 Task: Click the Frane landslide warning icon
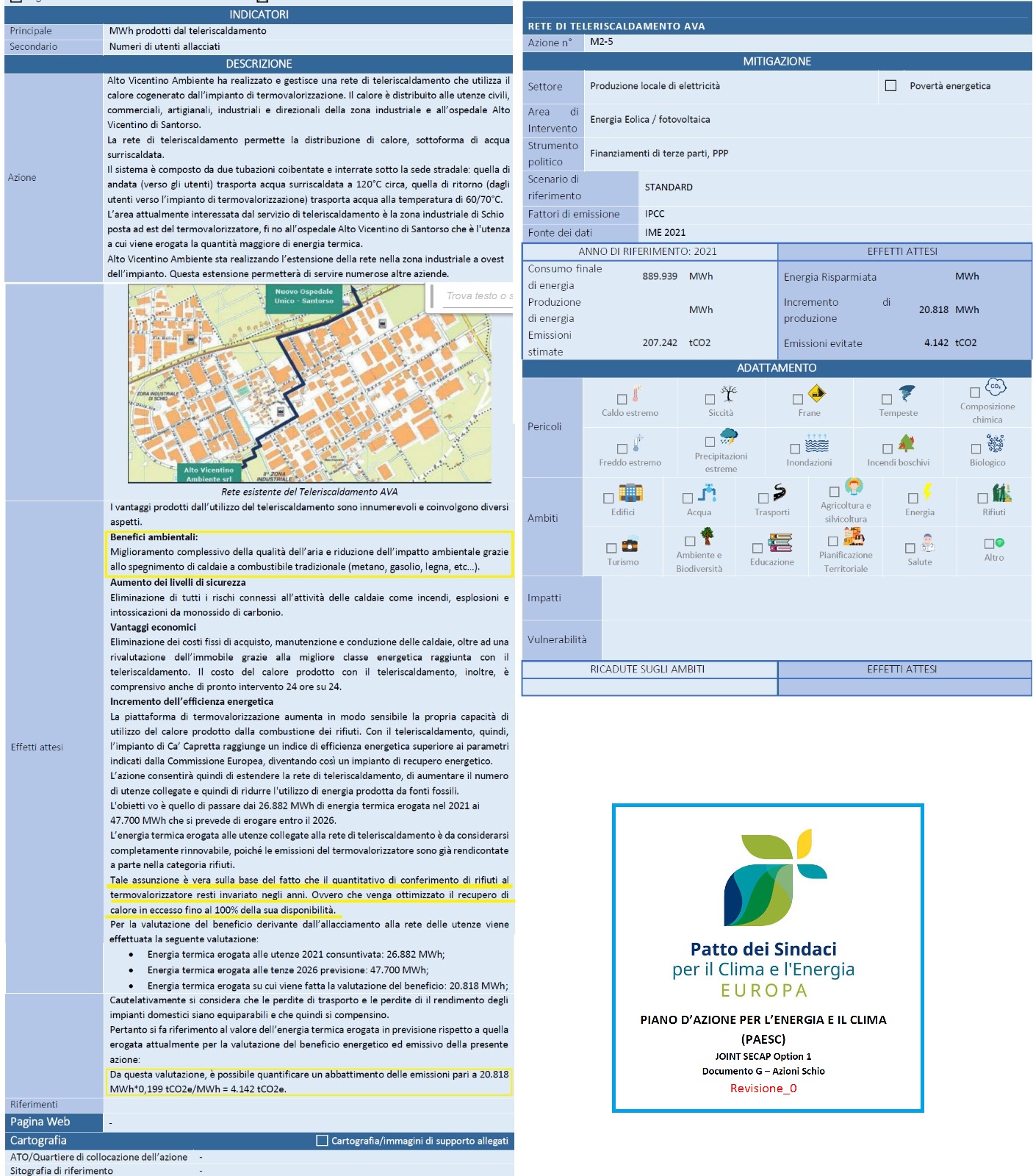(x=816, y=393)
